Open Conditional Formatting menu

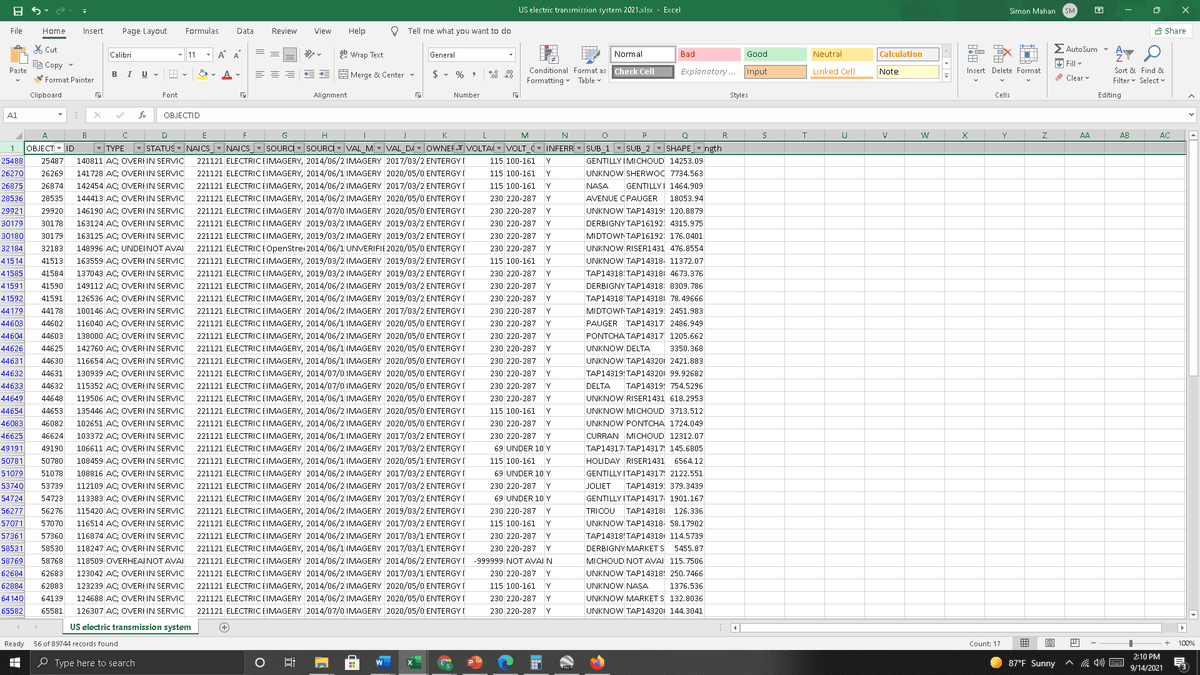549,64
